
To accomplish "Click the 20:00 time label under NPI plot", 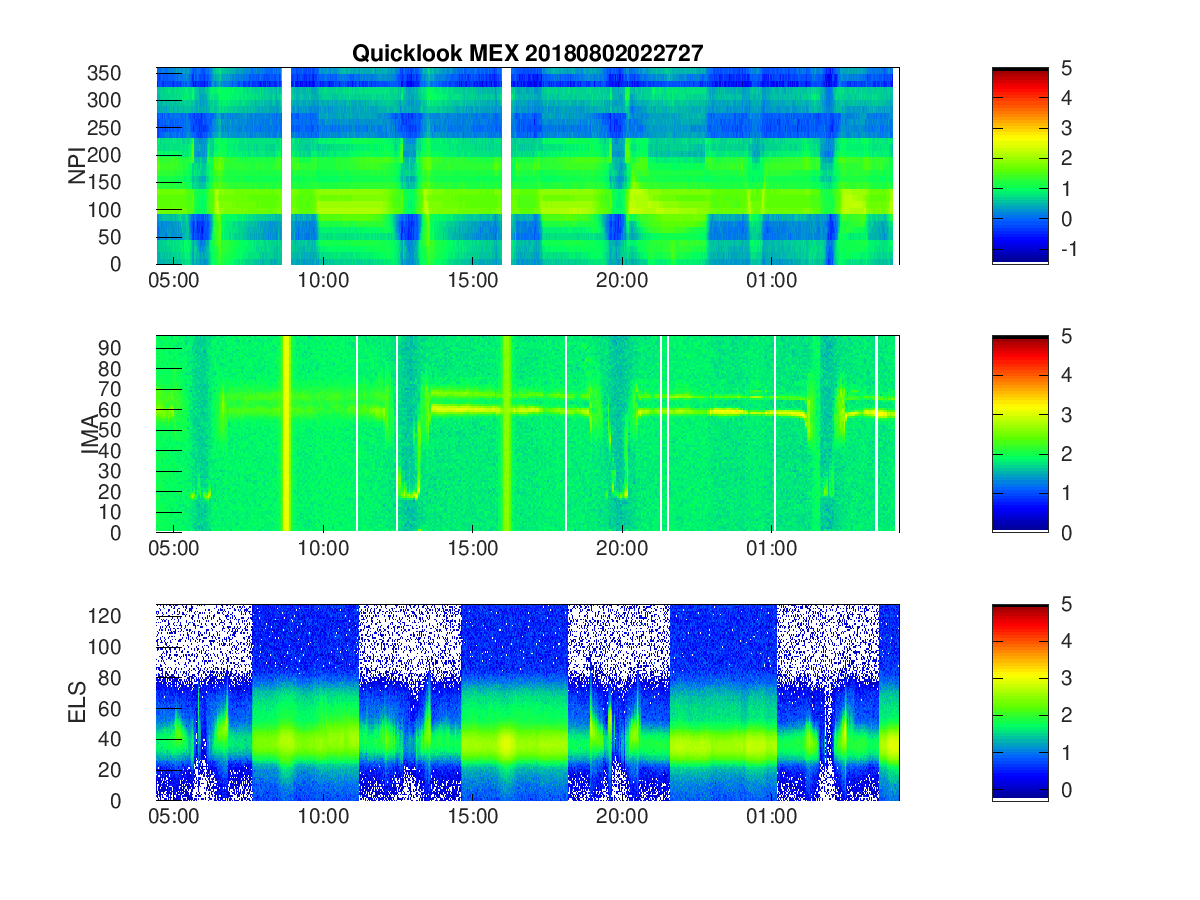I will 622,282.
